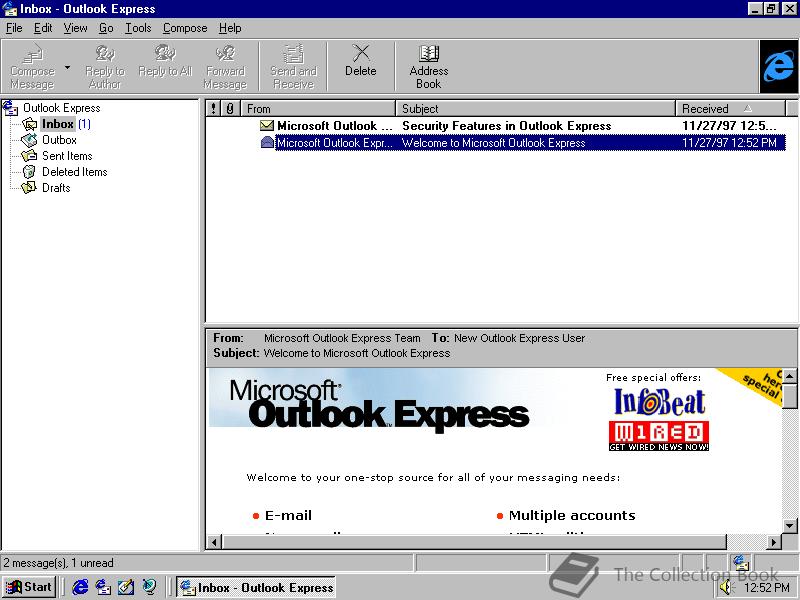Sort messages by Received column
Viewport: 800px width, 600px height.
tap(730, 108)
